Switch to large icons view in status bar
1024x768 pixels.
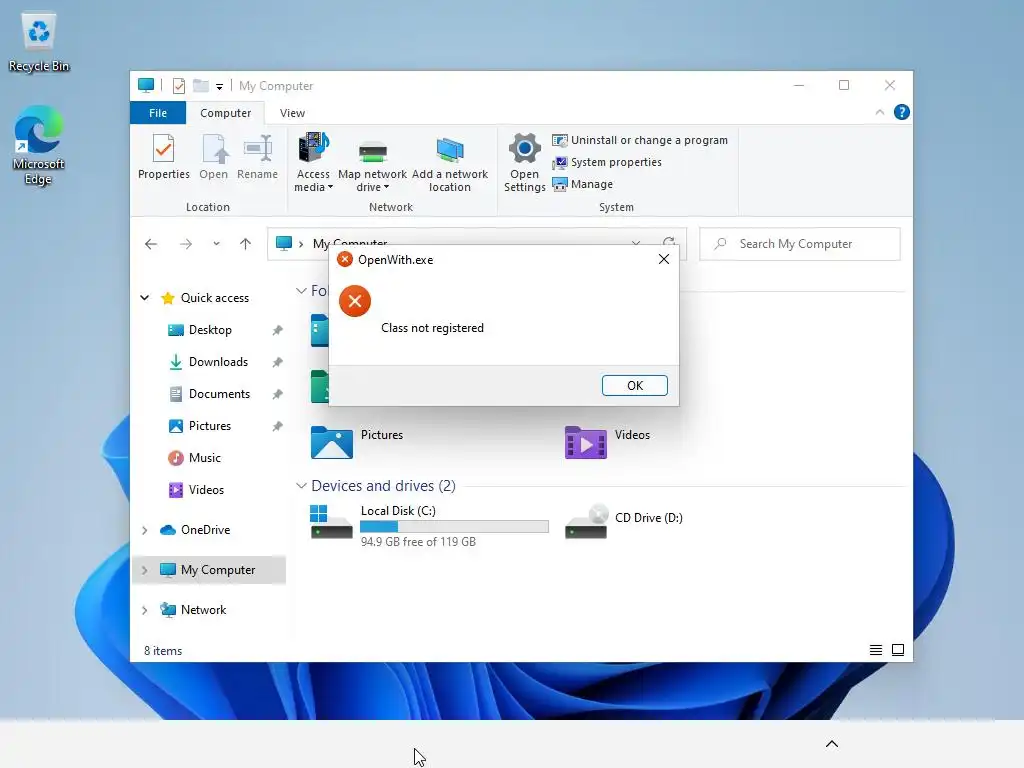click(x=898, y=650)
